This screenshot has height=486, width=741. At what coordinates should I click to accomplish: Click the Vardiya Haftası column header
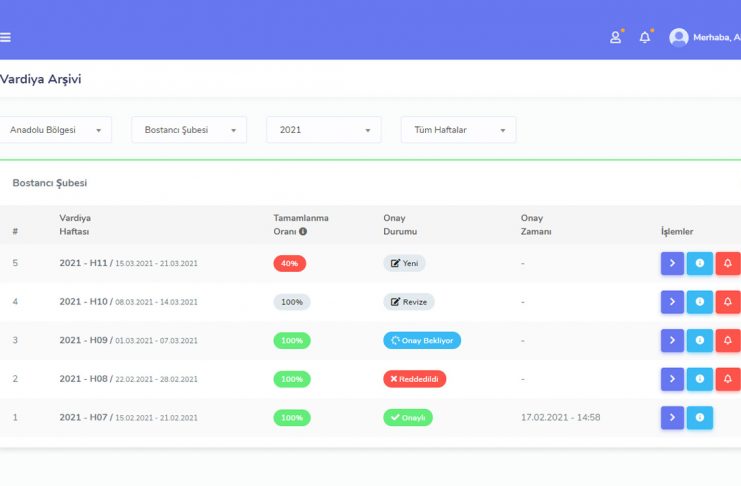point(75,225)
